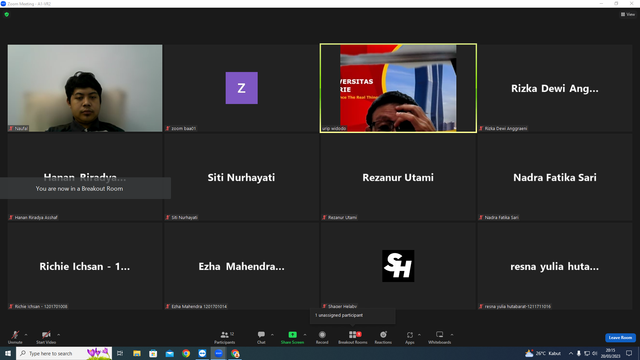Select the Richie Ichsan participant tile

click(85, 266)
